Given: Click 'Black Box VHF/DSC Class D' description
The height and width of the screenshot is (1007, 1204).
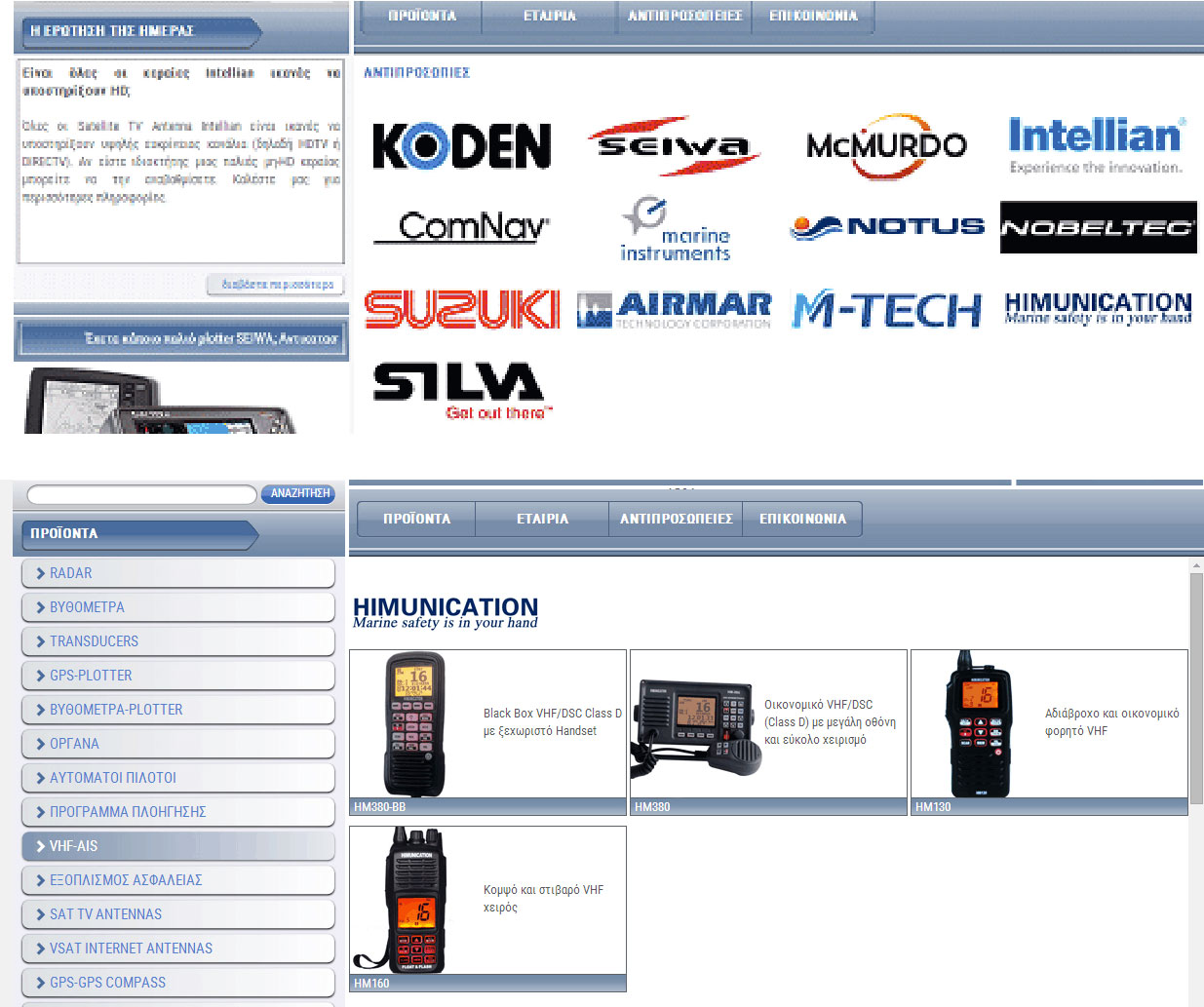Looking at the screenshot, I should point(552,722).
